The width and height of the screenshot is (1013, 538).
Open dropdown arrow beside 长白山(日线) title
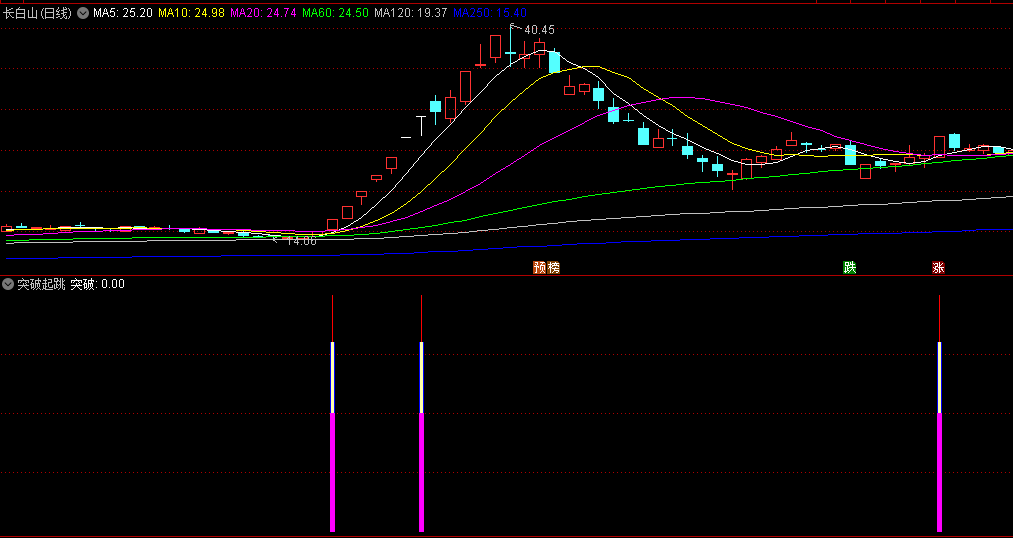tap(82, 13)
